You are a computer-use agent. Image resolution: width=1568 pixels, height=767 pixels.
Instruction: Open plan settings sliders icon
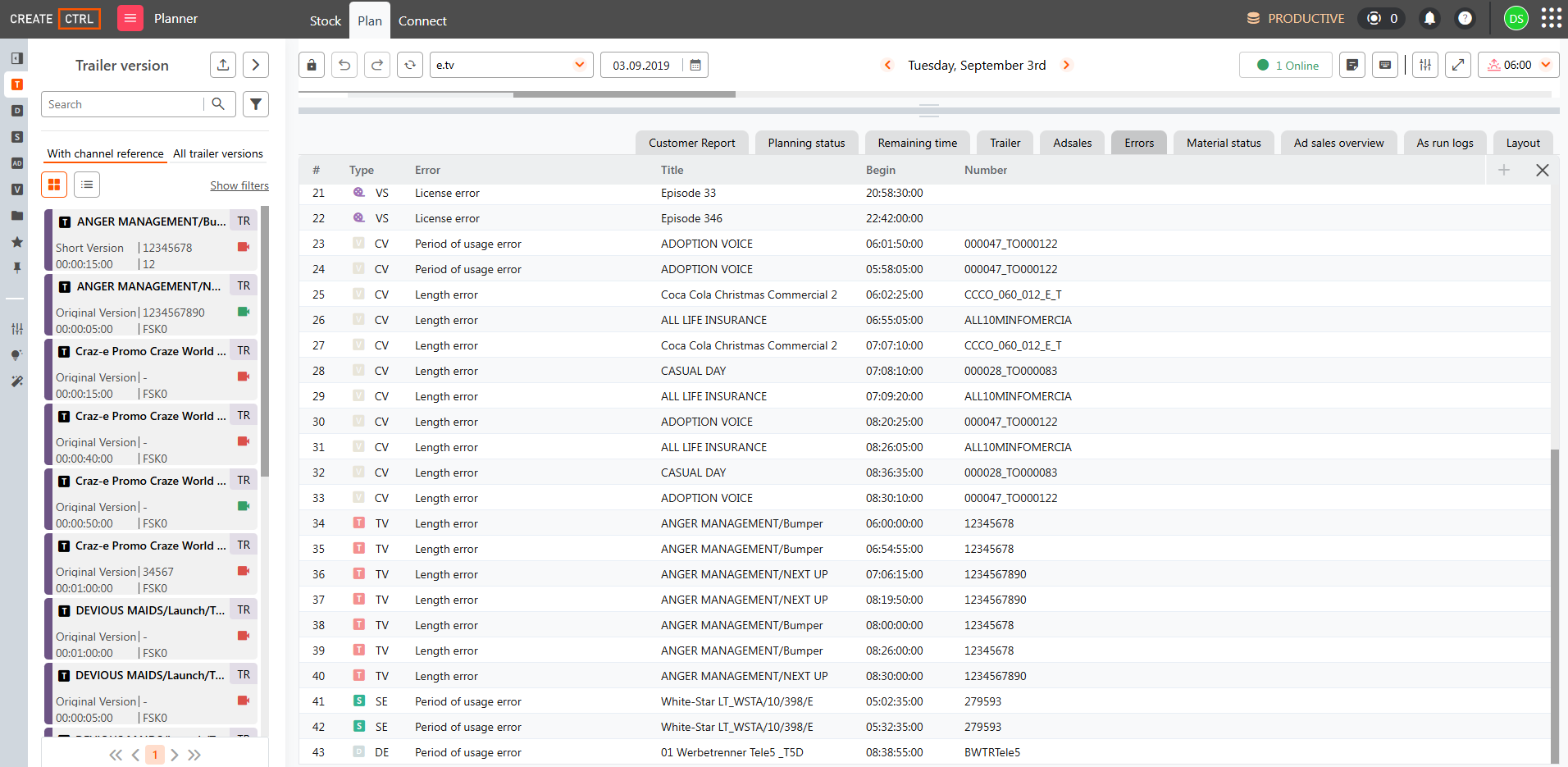pos(1425,65)
